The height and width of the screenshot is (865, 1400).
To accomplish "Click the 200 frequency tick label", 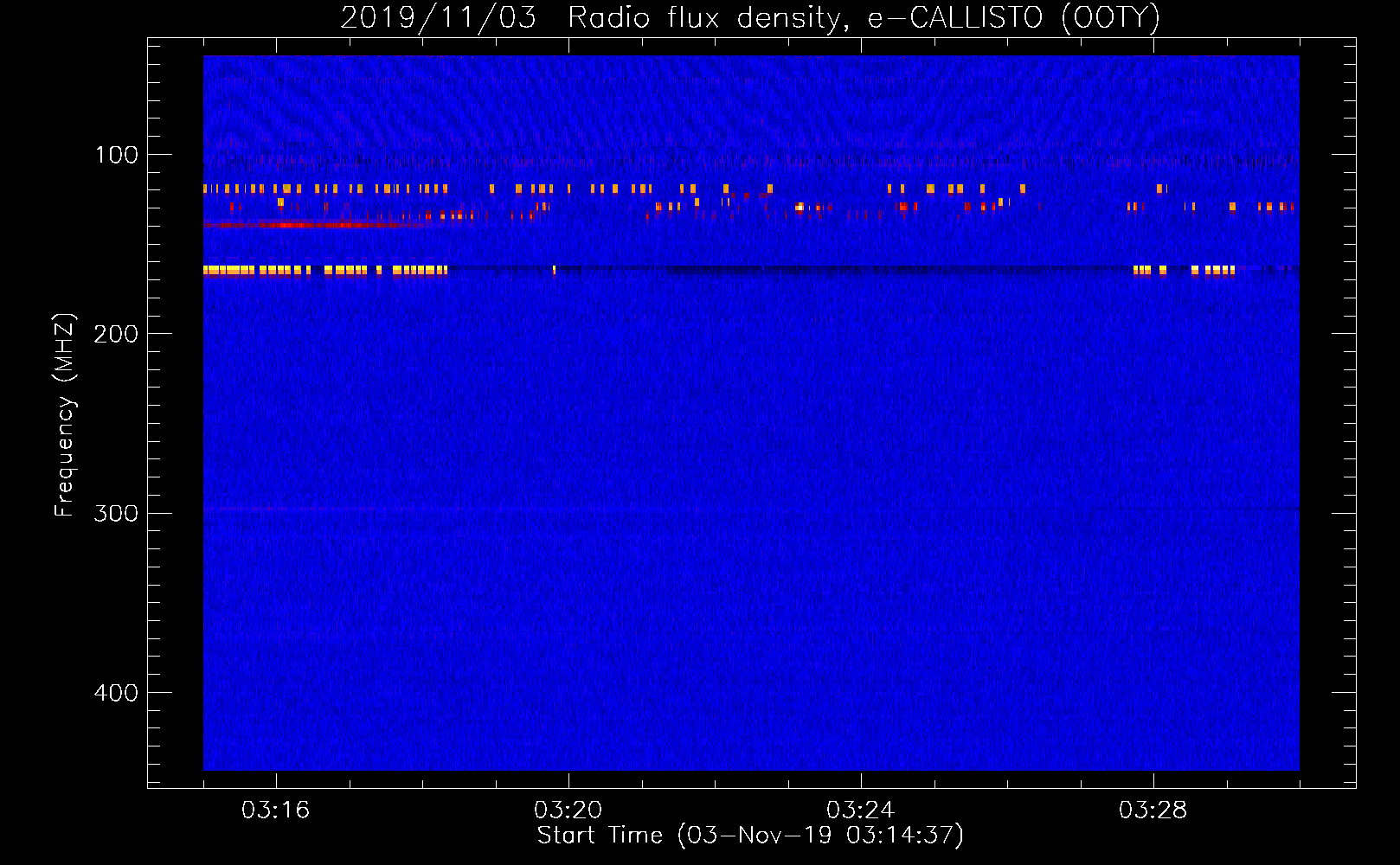I will (116, 334).
